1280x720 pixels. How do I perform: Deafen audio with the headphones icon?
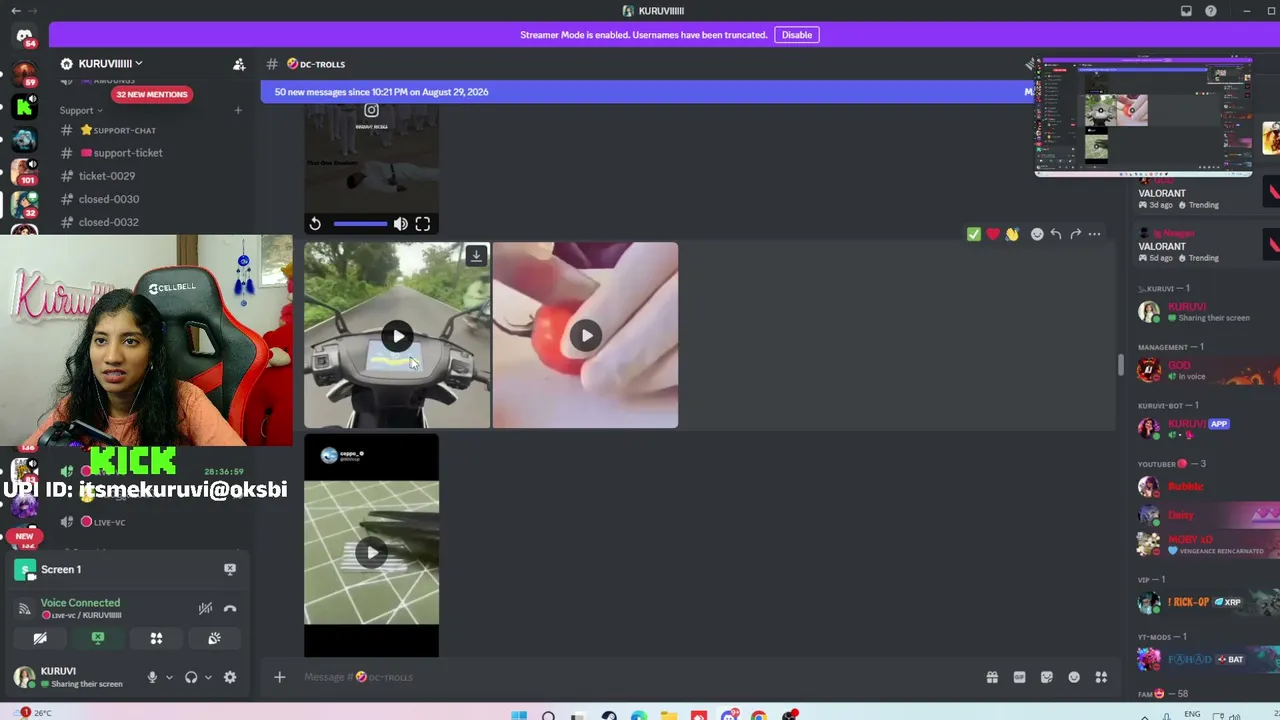191,677
